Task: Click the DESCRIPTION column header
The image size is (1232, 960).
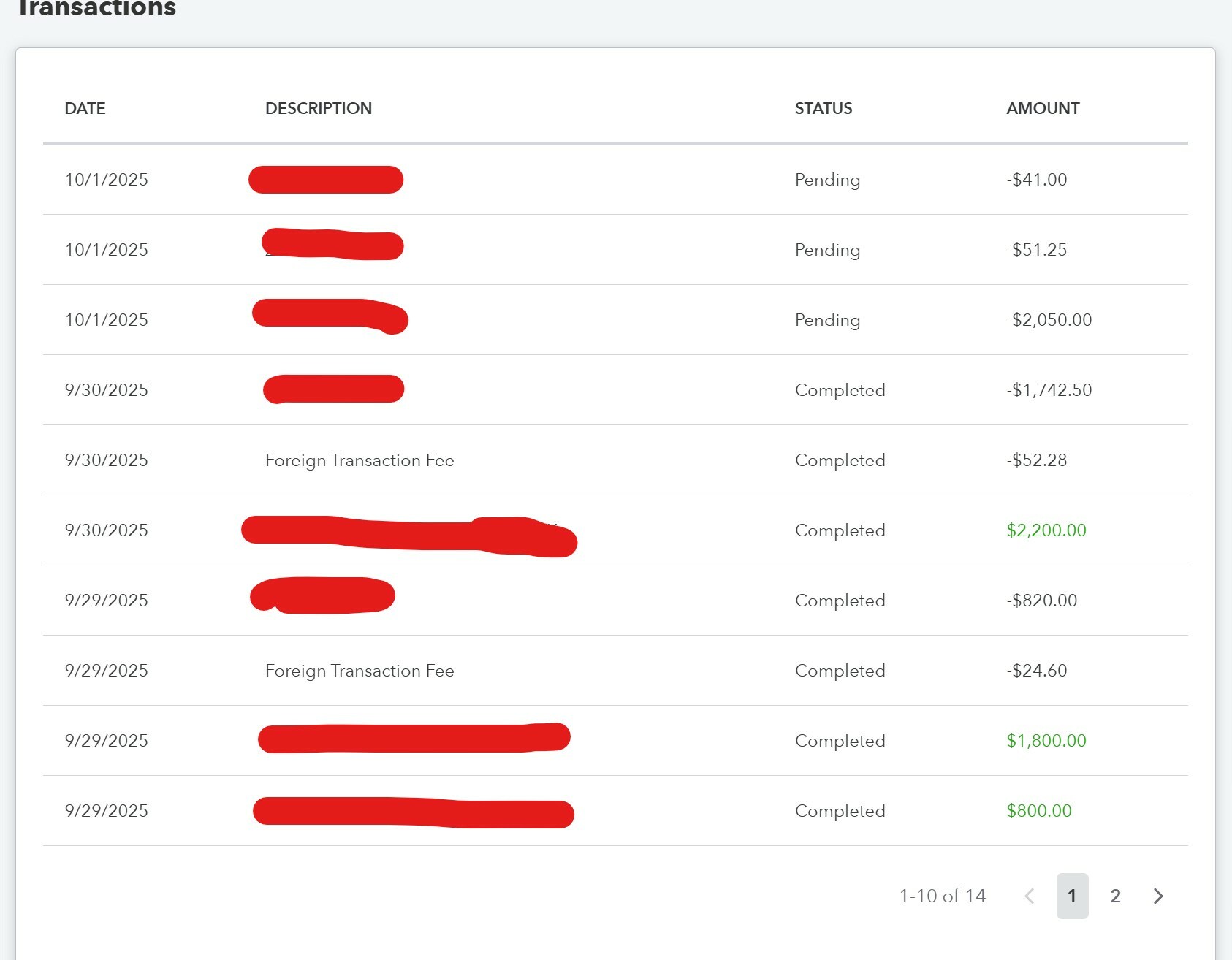Action: point(319,108)
